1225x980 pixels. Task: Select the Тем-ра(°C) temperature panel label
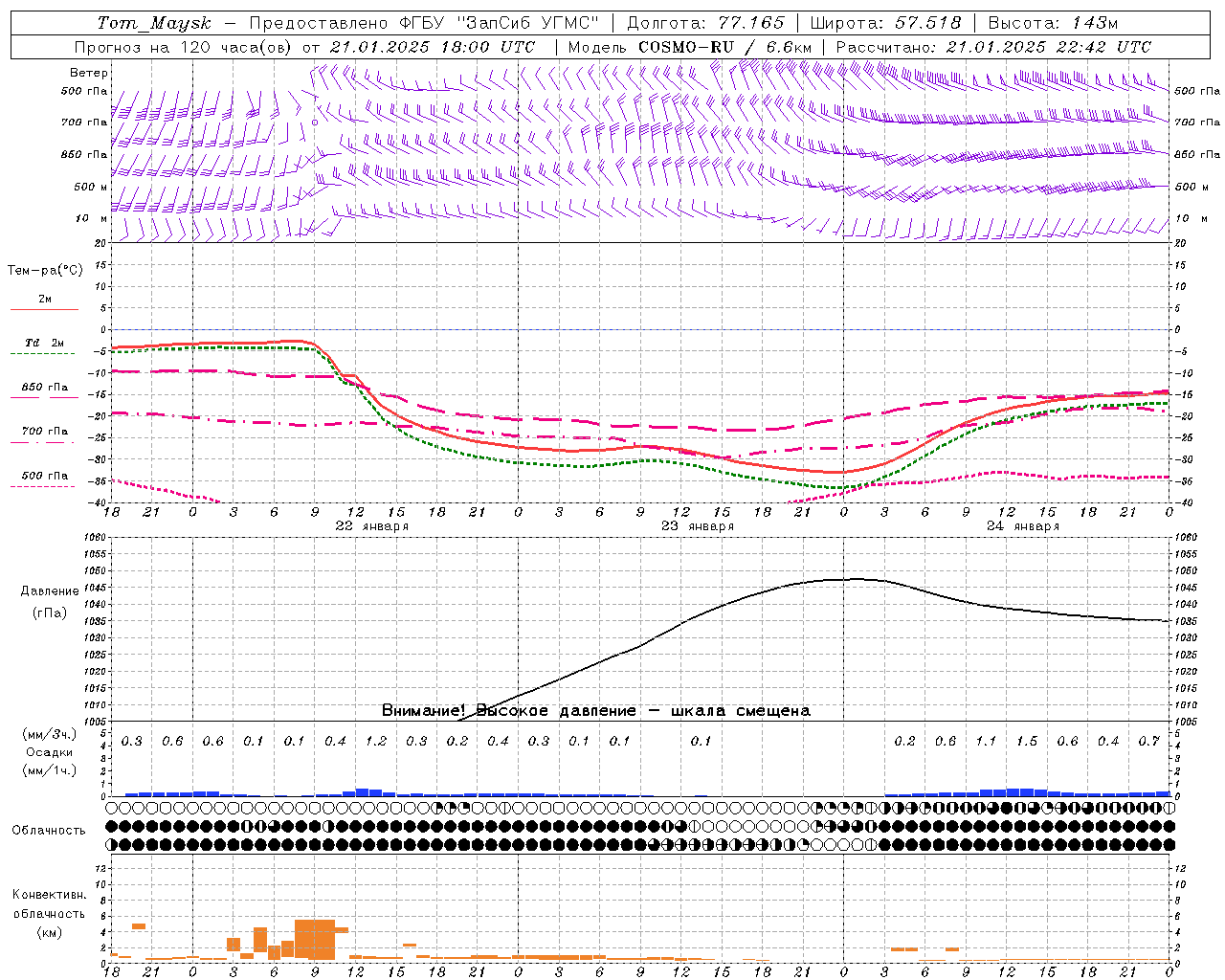click(45, 271)
